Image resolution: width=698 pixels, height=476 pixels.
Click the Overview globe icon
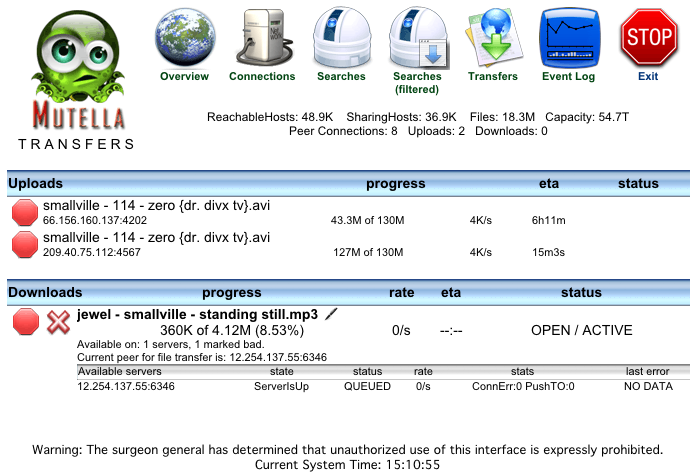coord(184,36)
